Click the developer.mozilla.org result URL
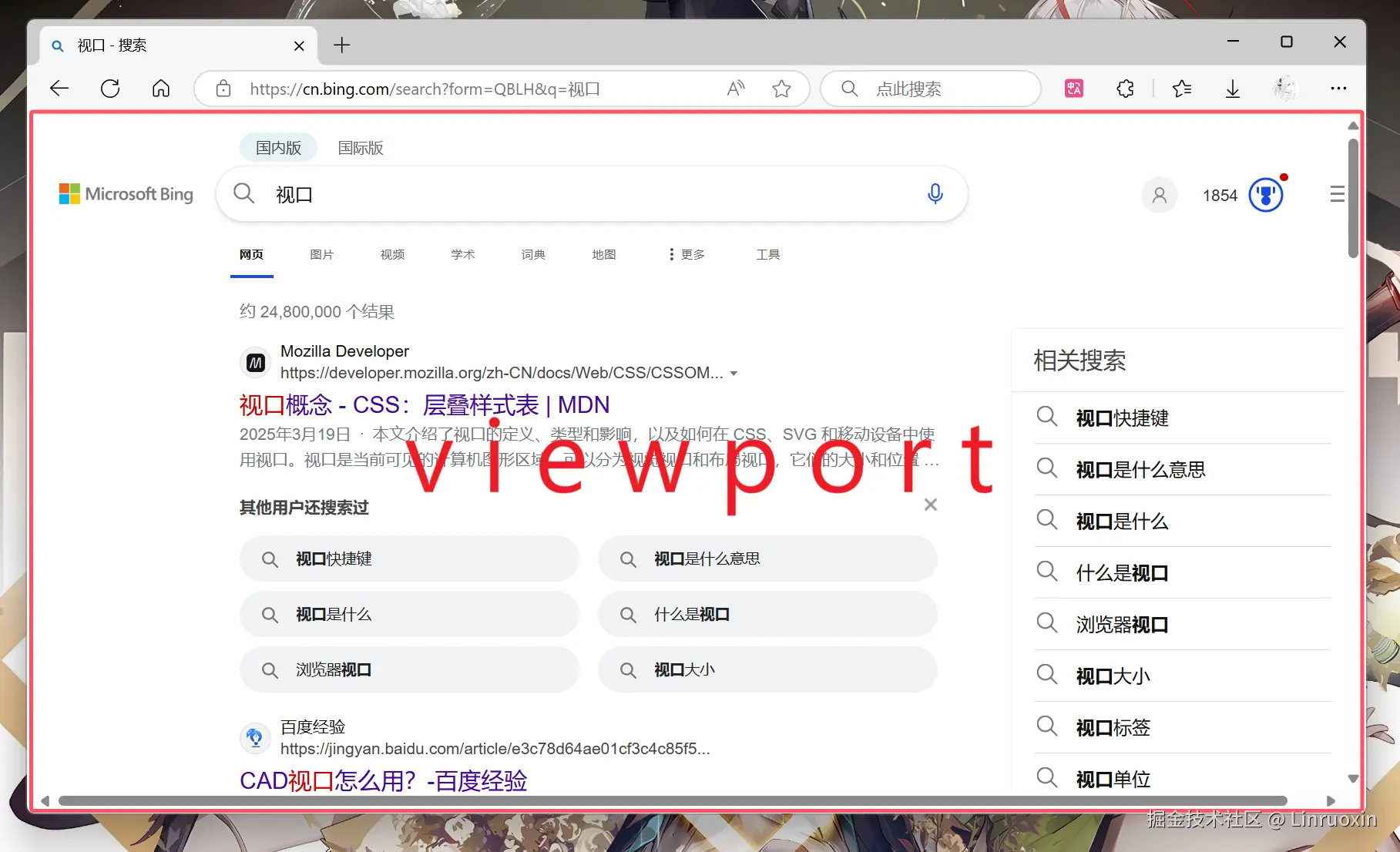 (502, 374)
